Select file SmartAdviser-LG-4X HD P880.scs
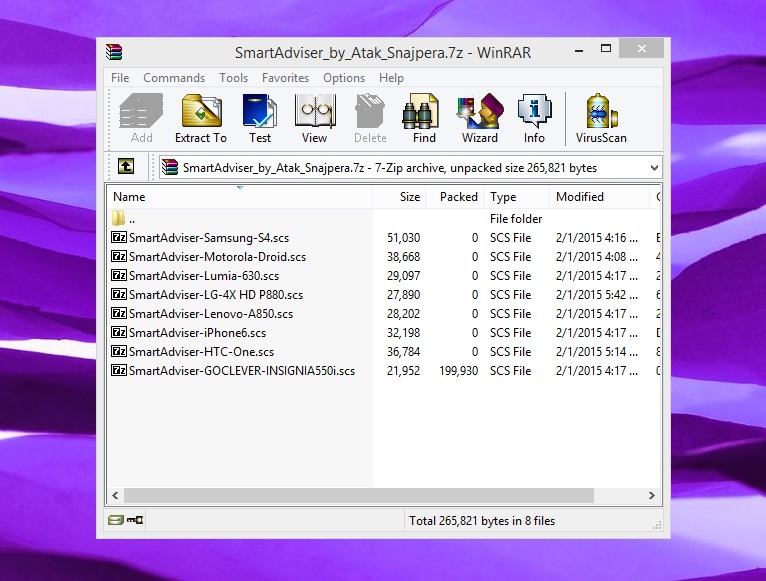Screen dimensions: 766x581 216,295
